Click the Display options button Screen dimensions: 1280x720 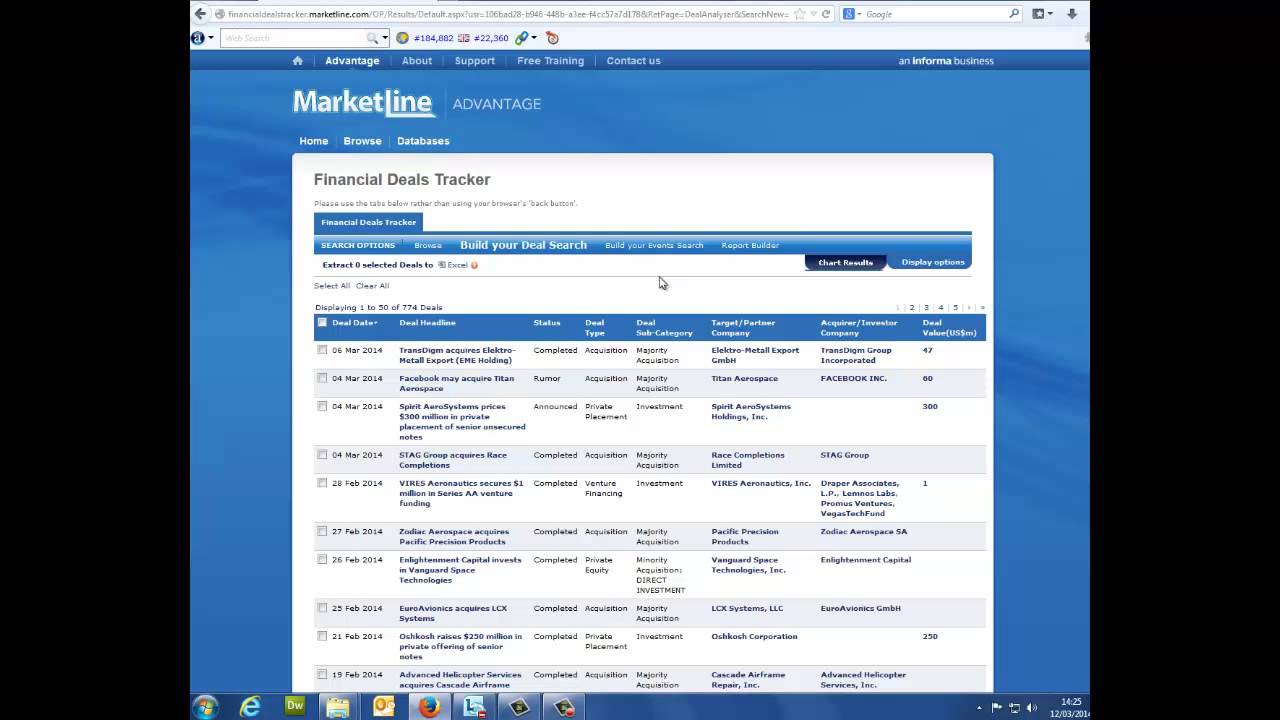932,262
